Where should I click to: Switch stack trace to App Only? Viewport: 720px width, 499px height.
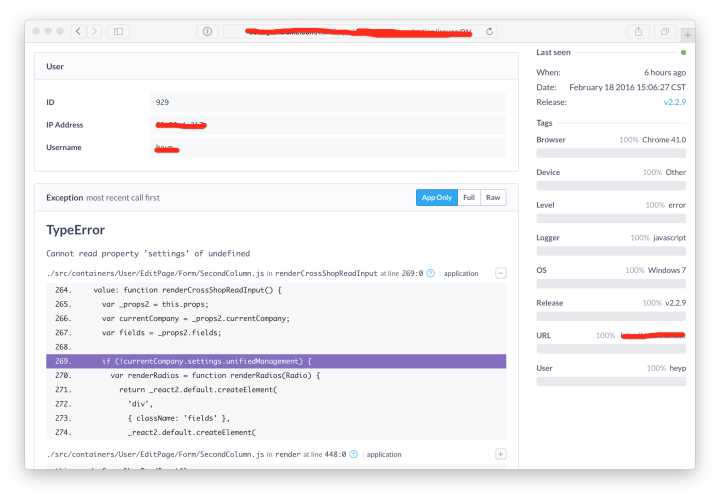click(437, 197)
